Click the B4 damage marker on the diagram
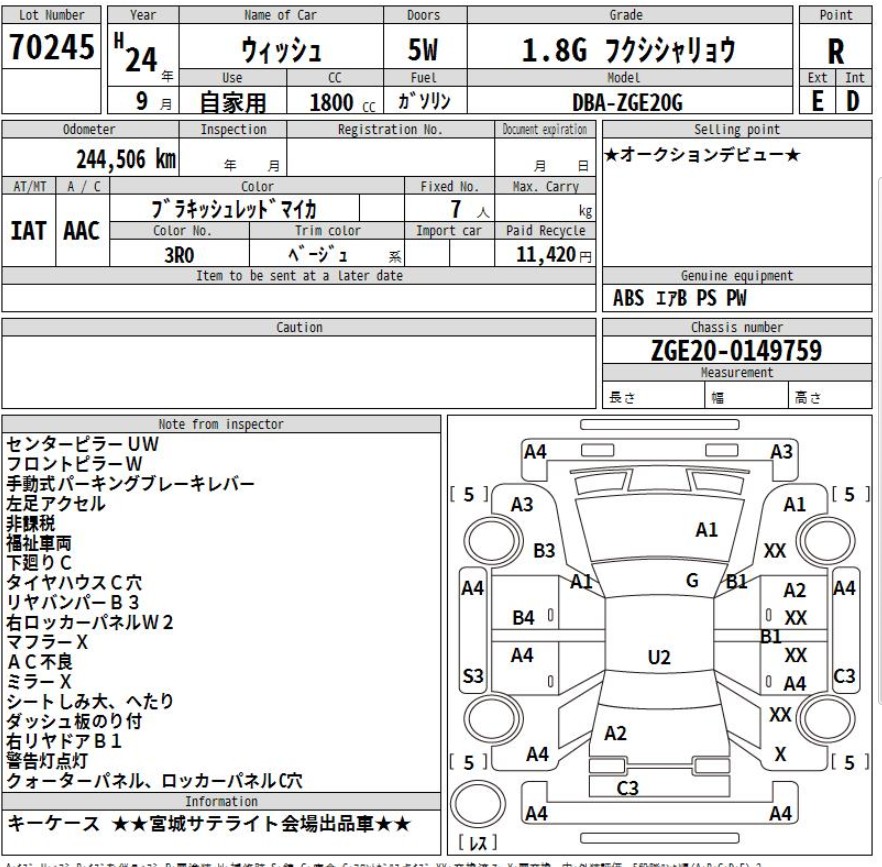882x867 pixels. (x=523, y=619)
